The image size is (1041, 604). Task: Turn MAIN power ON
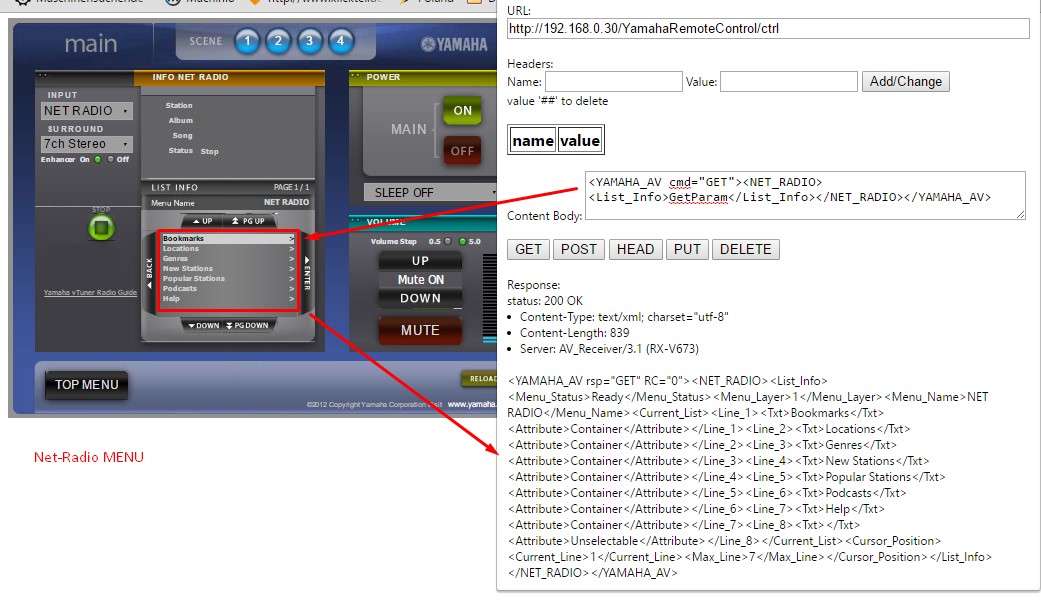pyautogui.click(x=462, y=111)
